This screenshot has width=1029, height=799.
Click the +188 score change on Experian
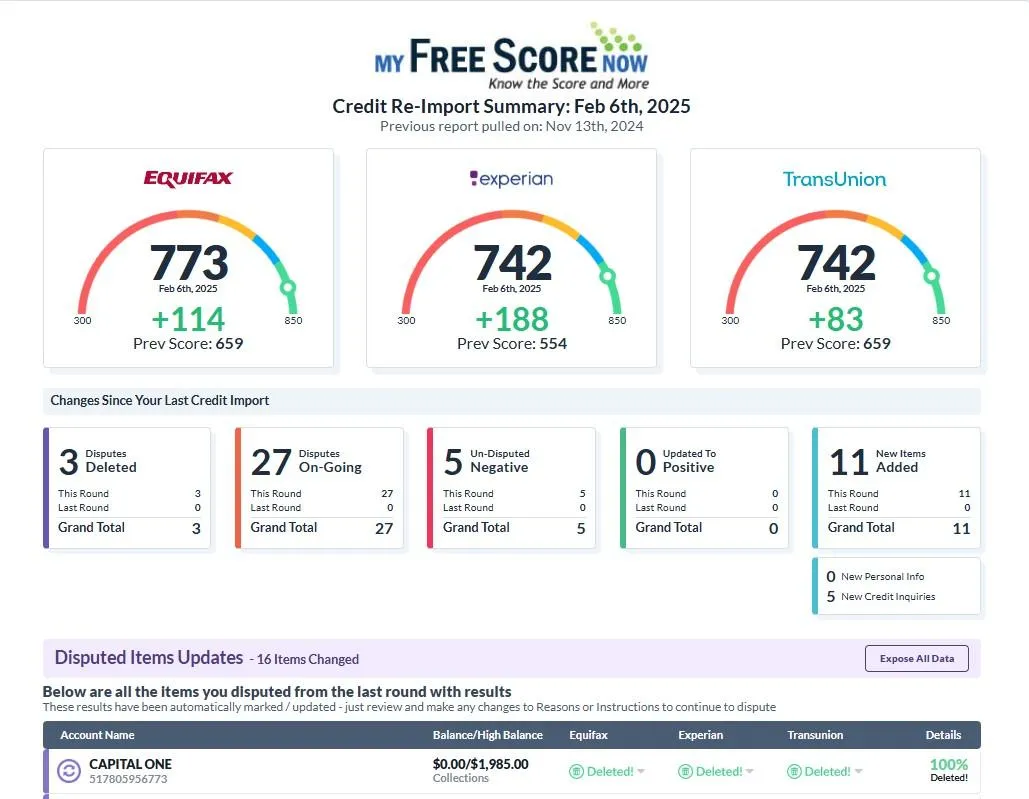click(512, 319)
